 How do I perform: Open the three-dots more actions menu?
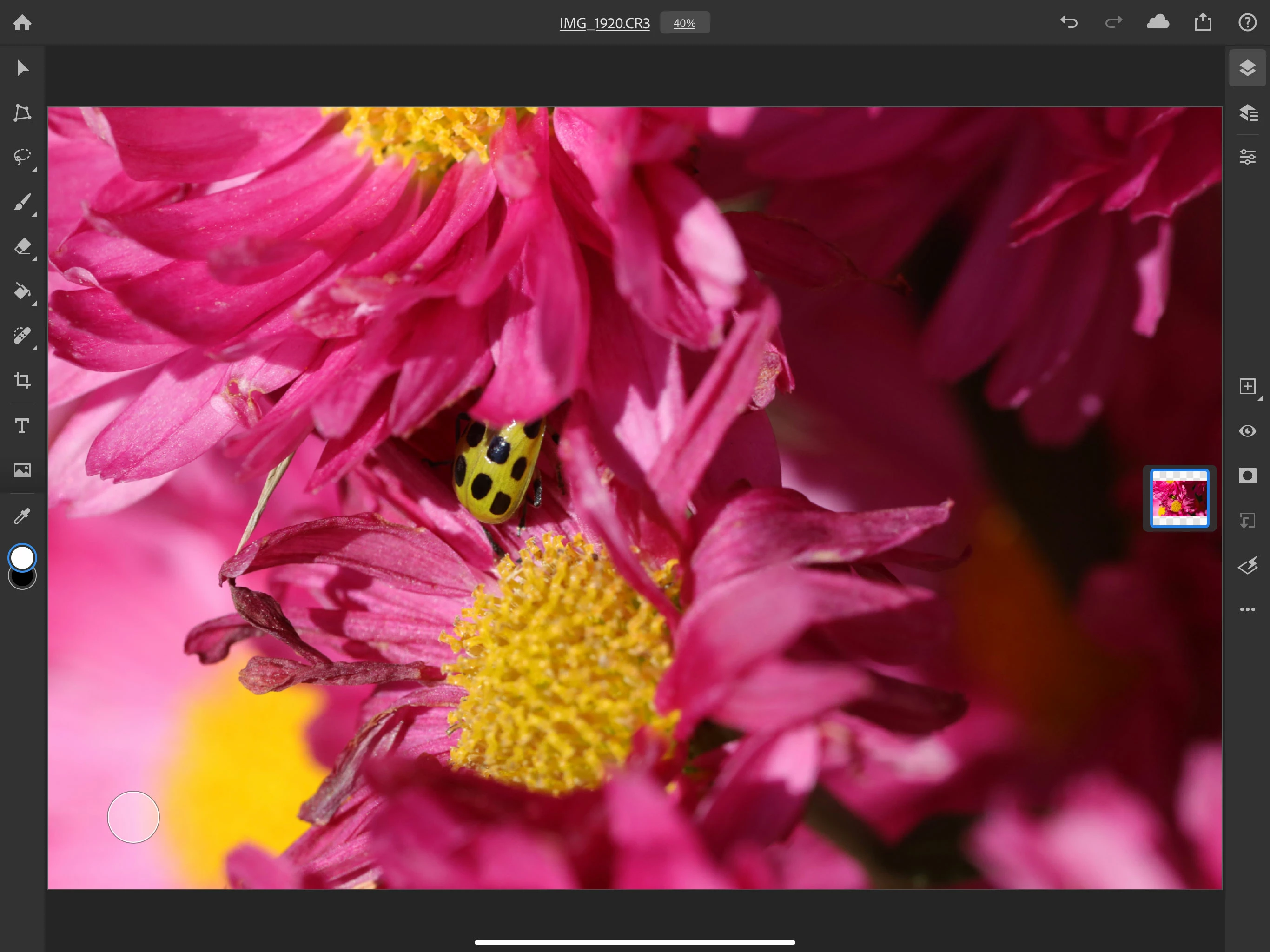(x=1247, y=609)
